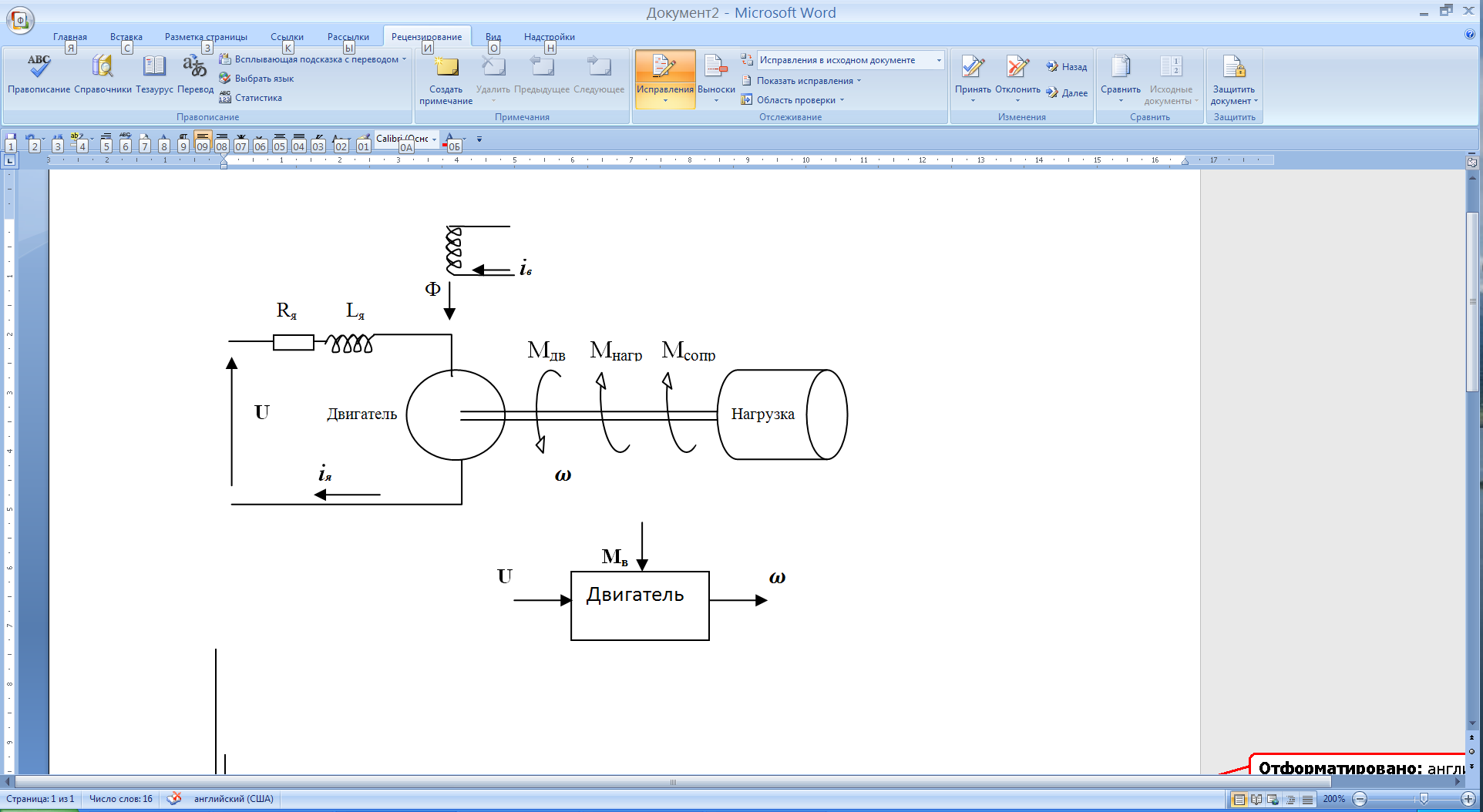Expand Область проверки dropdown arrow
The height and width of the screenshot is (812, 1483).
tap(842, 100)
